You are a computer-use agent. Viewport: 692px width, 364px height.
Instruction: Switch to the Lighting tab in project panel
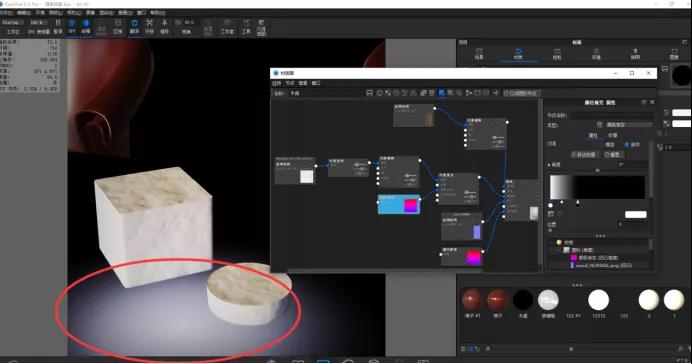coord(635,54)
